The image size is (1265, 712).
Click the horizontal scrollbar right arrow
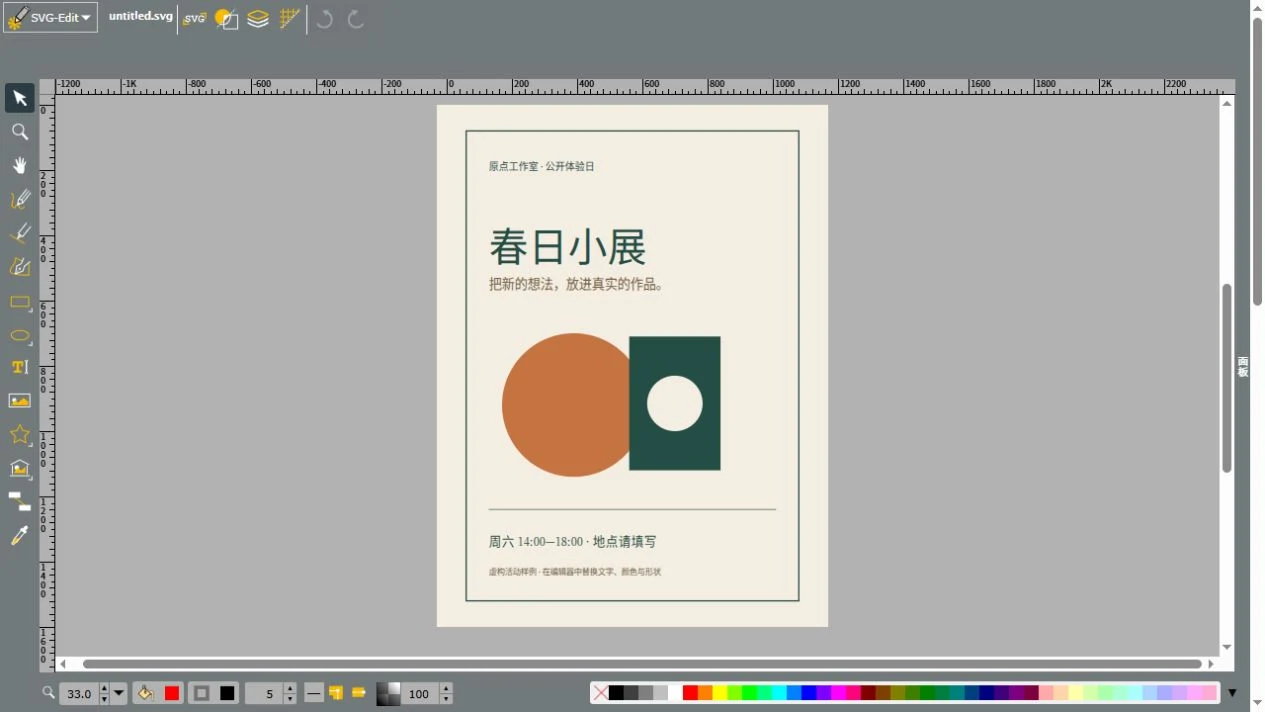coord(1211,663)
